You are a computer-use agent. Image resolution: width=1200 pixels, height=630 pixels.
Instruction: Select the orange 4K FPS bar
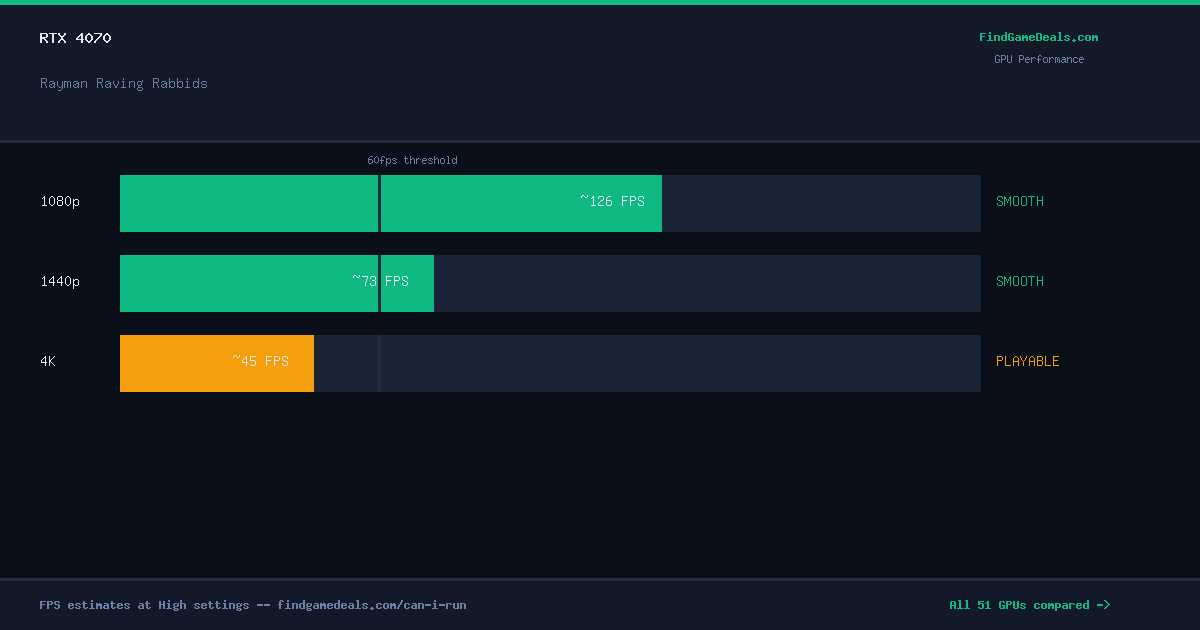coord(217,363)
